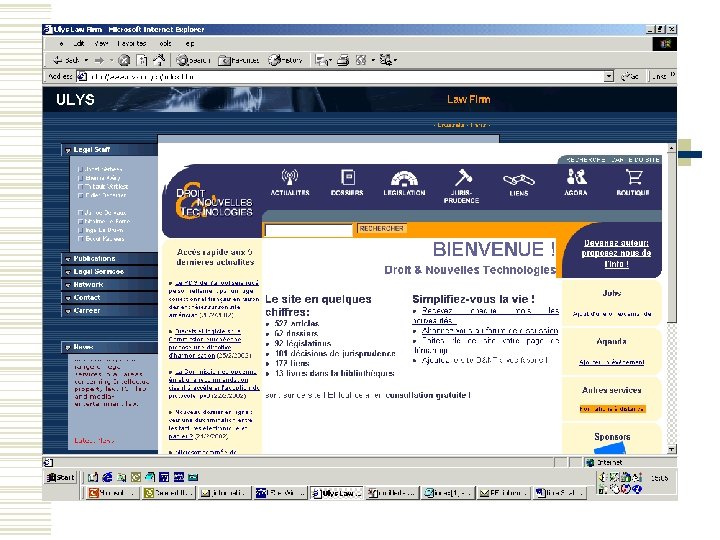Stop page loading with Stop icon

pos(124,60)
